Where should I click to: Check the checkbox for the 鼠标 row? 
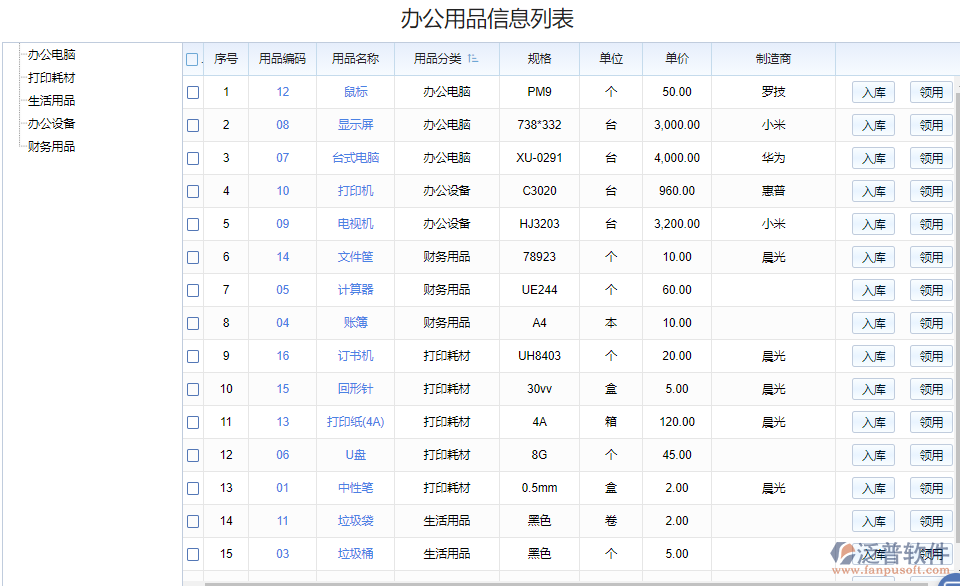tap(192, 91)
